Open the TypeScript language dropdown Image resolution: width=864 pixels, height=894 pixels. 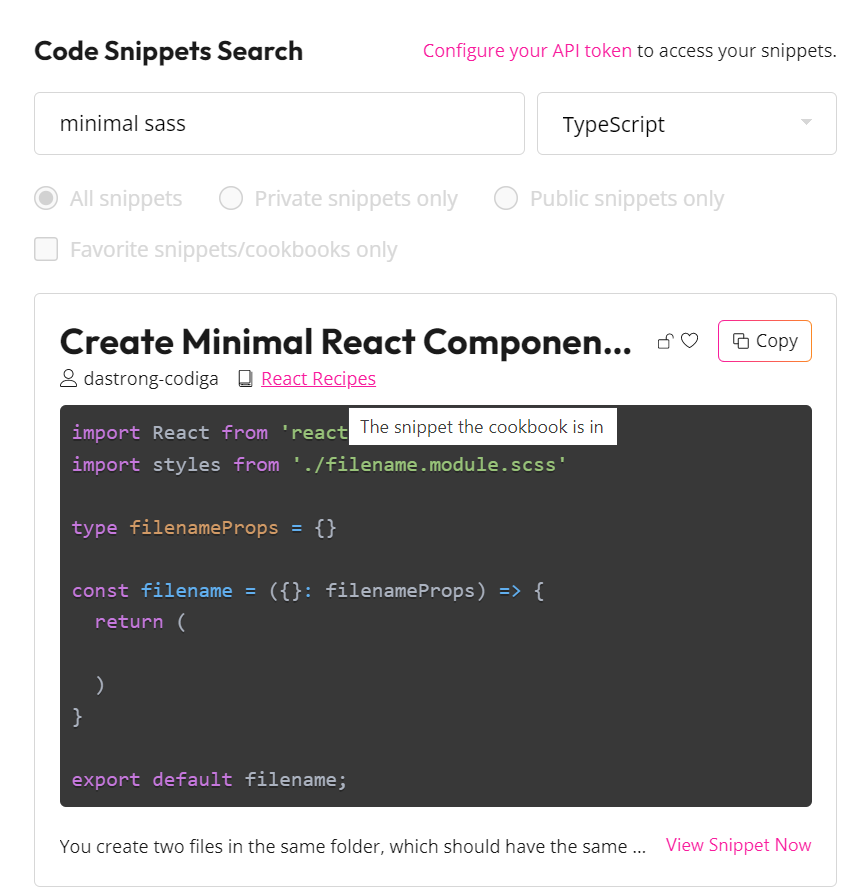(x=660, y=124)
